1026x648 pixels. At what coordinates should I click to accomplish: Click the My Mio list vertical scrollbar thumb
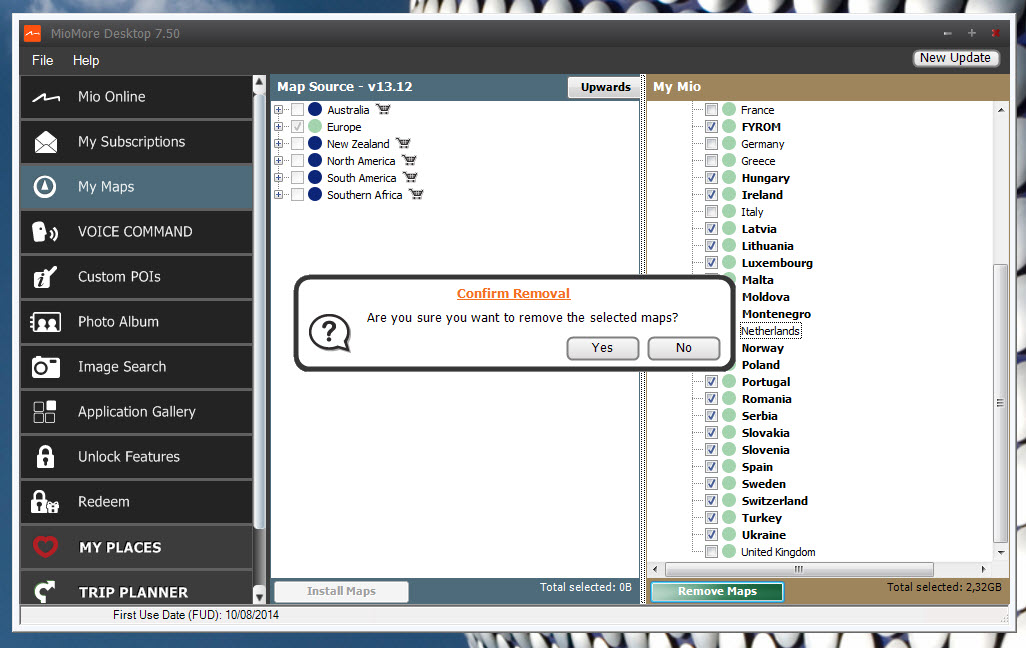pyautogui.click(x=1000, y=403)
